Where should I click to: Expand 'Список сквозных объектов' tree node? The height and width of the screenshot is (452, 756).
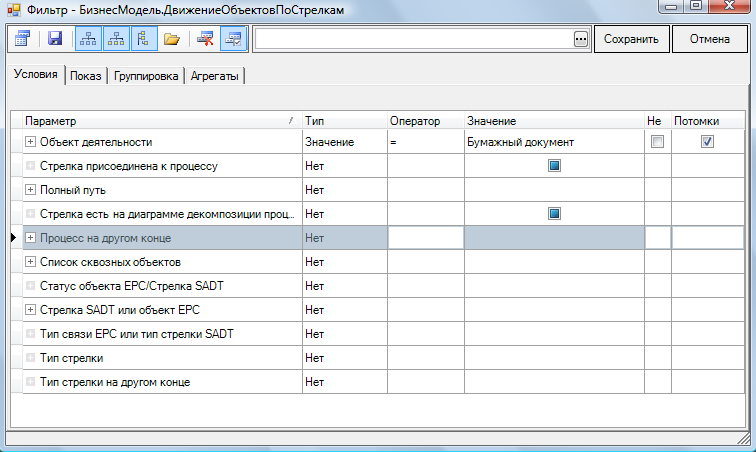pos(30,262)
